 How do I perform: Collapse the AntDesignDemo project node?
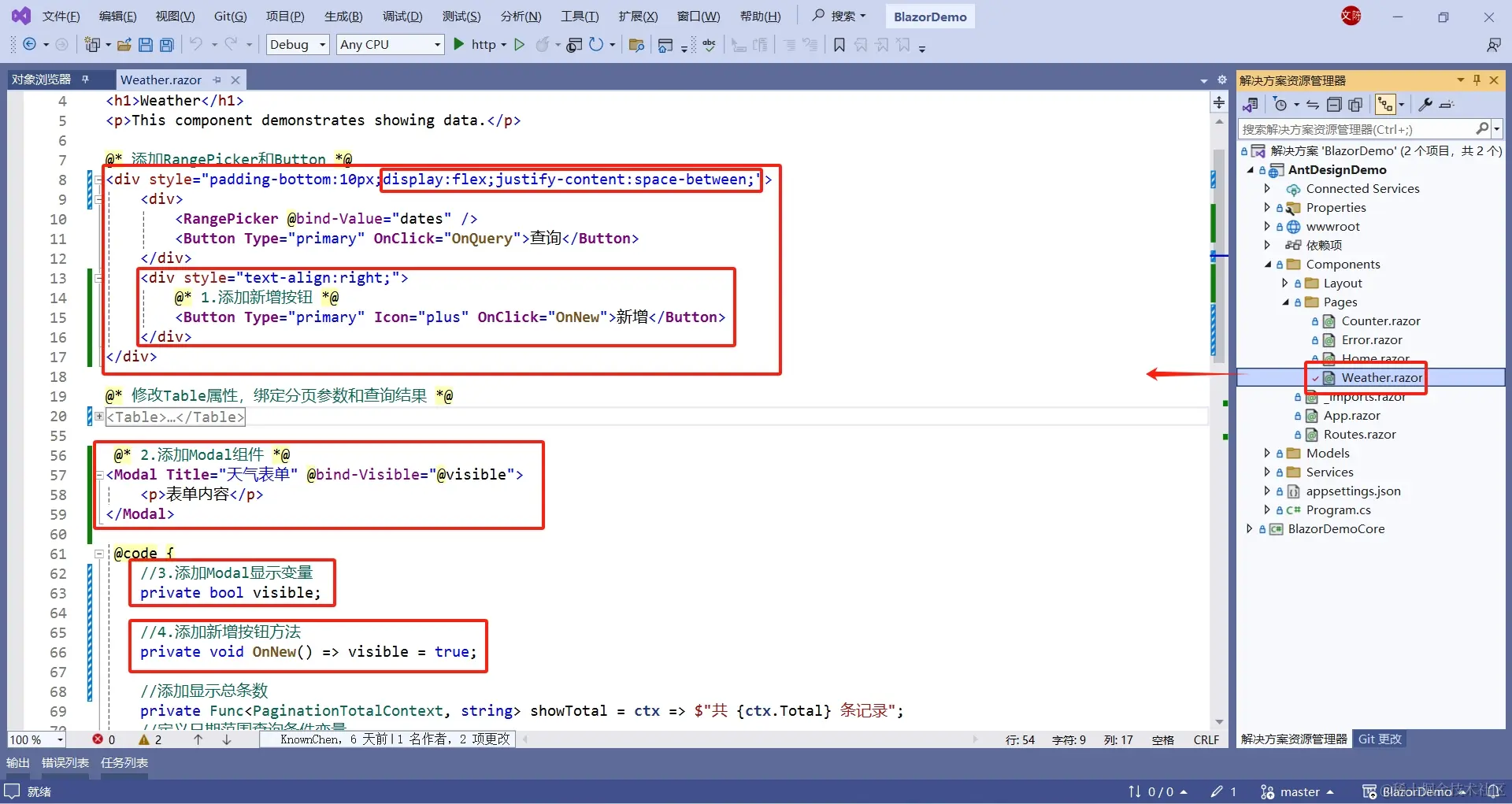tap(1250, 170)
